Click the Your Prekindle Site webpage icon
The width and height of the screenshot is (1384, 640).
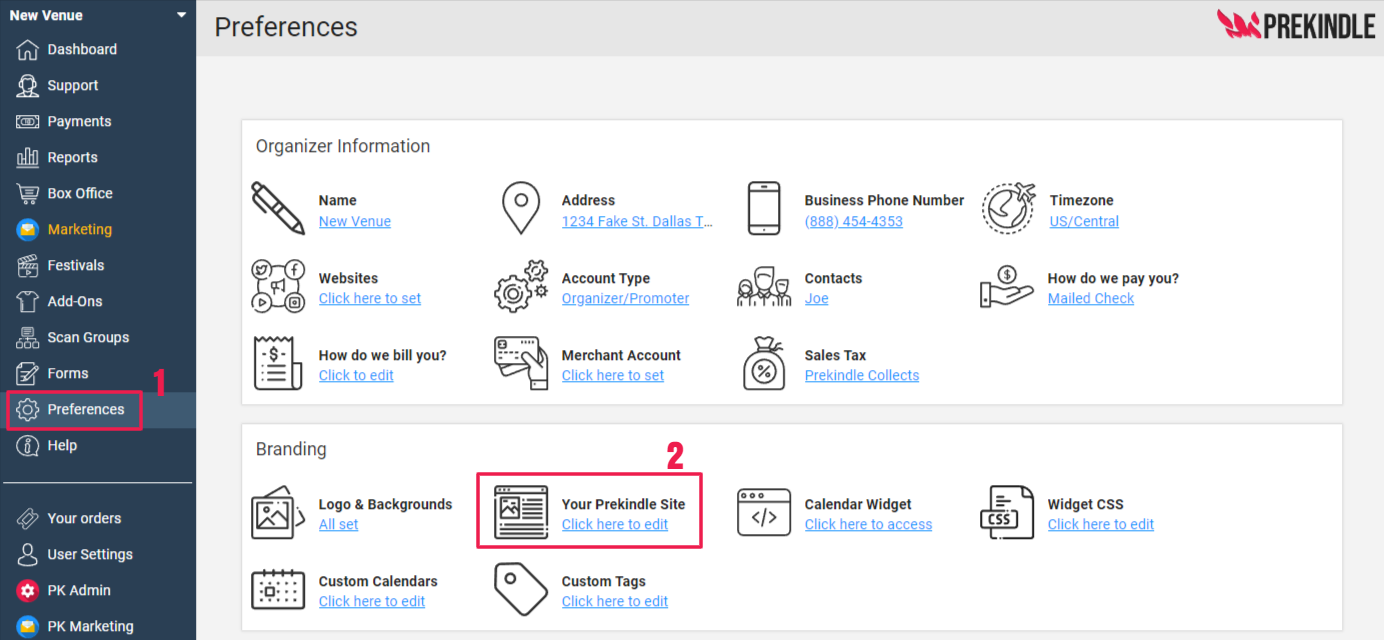tap(521, 512)
